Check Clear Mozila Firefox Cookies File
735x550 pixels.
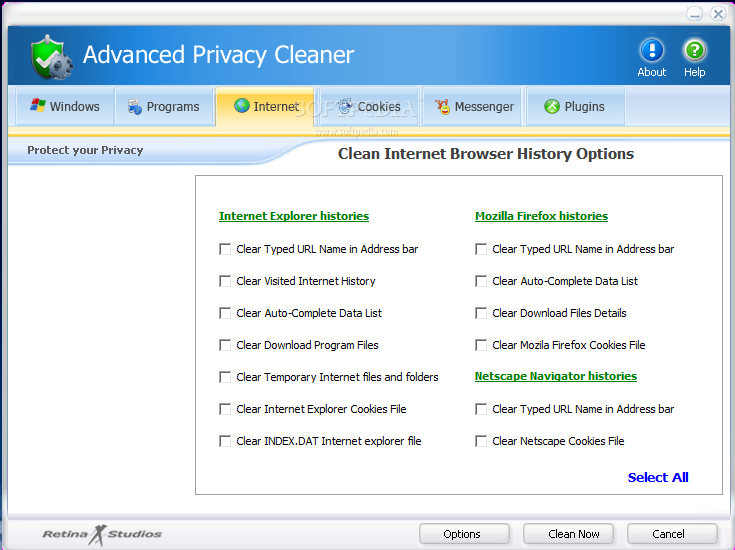click(481, 345)
